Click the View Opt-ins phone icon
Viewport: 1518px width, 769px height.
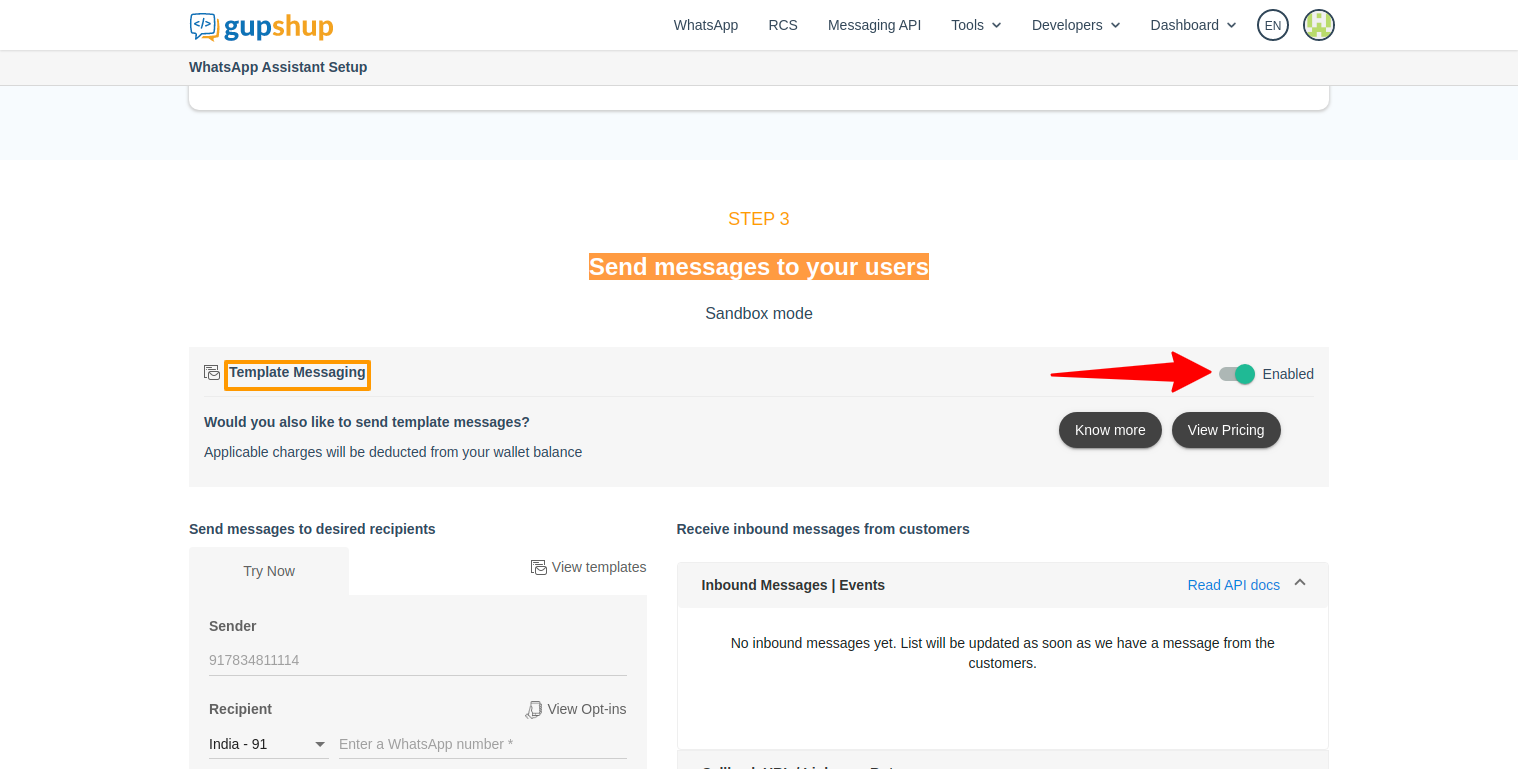point(534,709)
